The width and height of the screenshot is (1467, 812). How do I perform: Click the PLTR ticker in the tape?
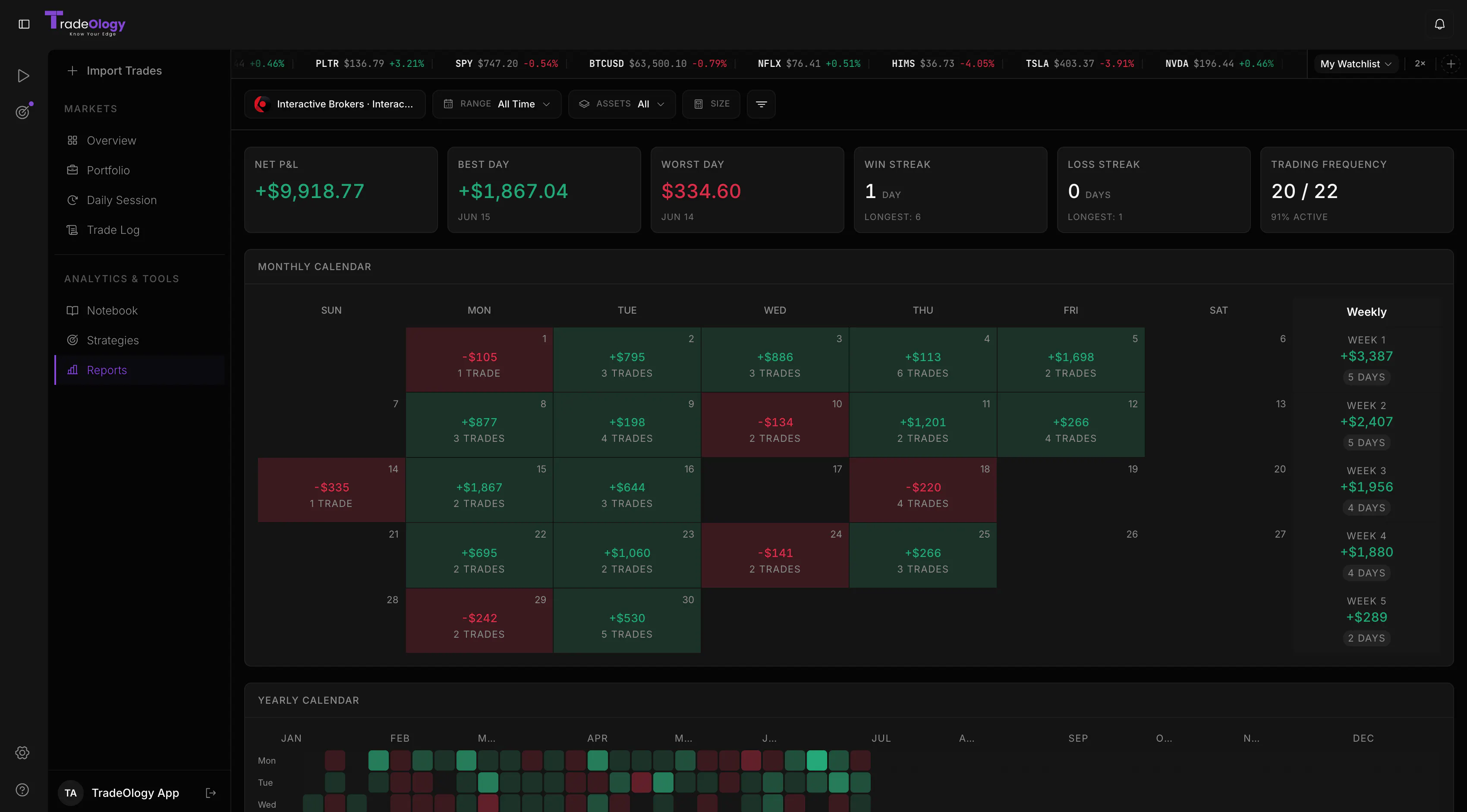click(x=370, y=64)
